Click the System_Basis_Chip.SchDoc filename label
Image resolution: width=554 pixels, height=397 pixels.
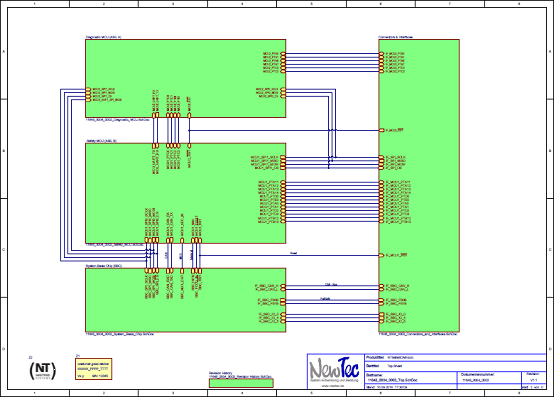(x=120, y=334)
